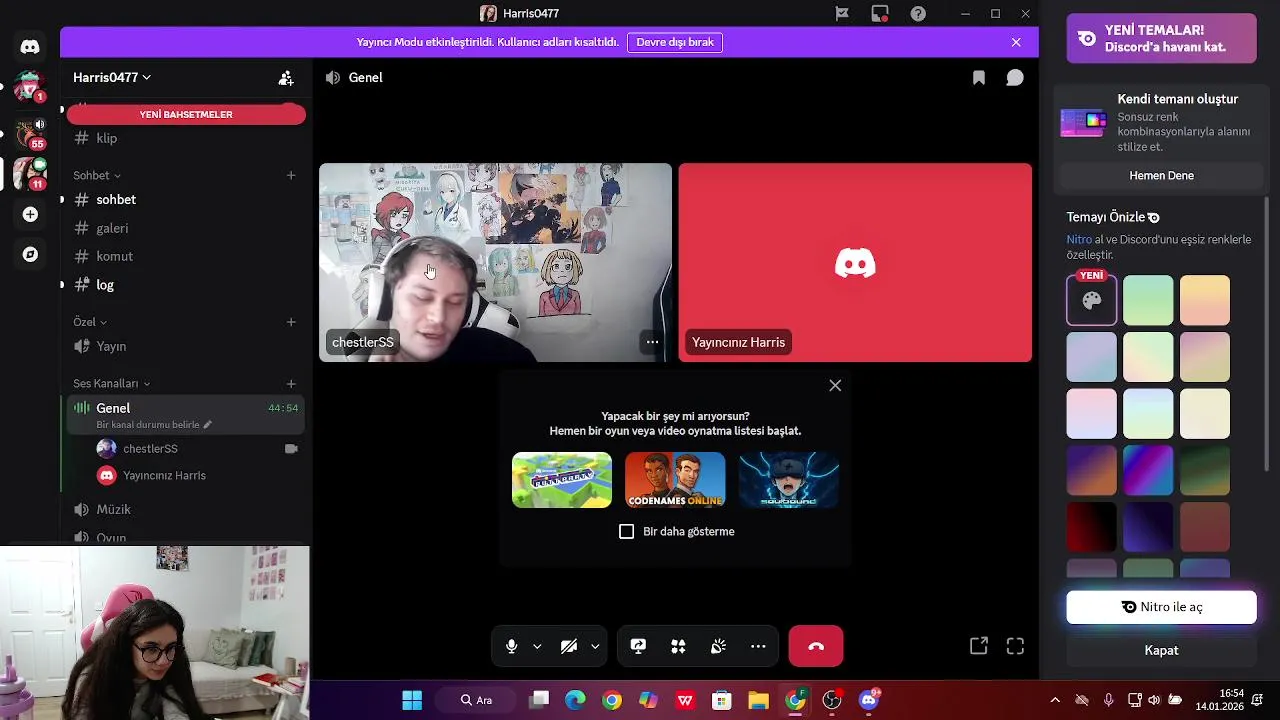Close the activity suggestion popup

[x=835, y=385]
